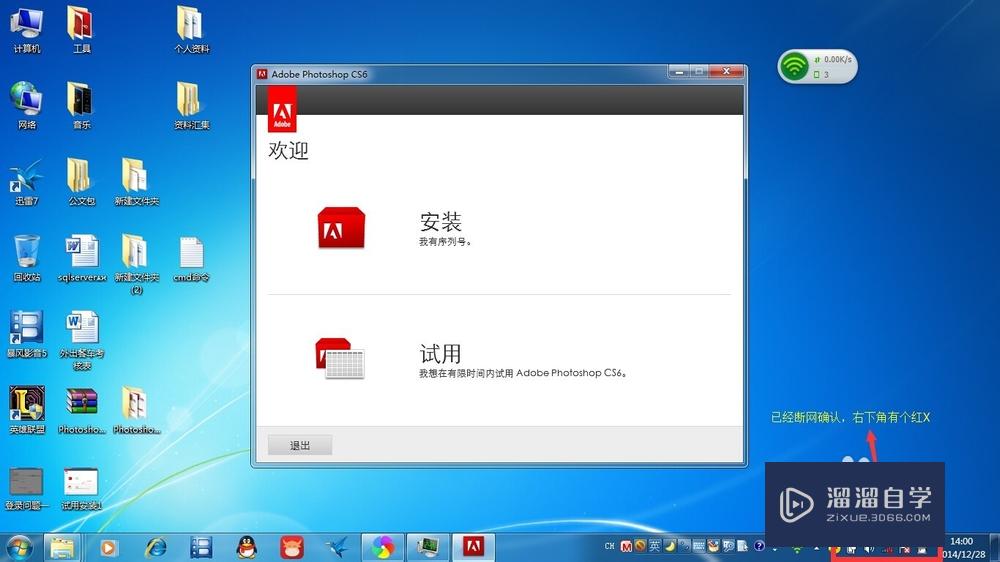The height and width of the screenshot is (562, 1000).
Task: Click the 0.00K/s network speed readout
Action: tap(837, 59)
